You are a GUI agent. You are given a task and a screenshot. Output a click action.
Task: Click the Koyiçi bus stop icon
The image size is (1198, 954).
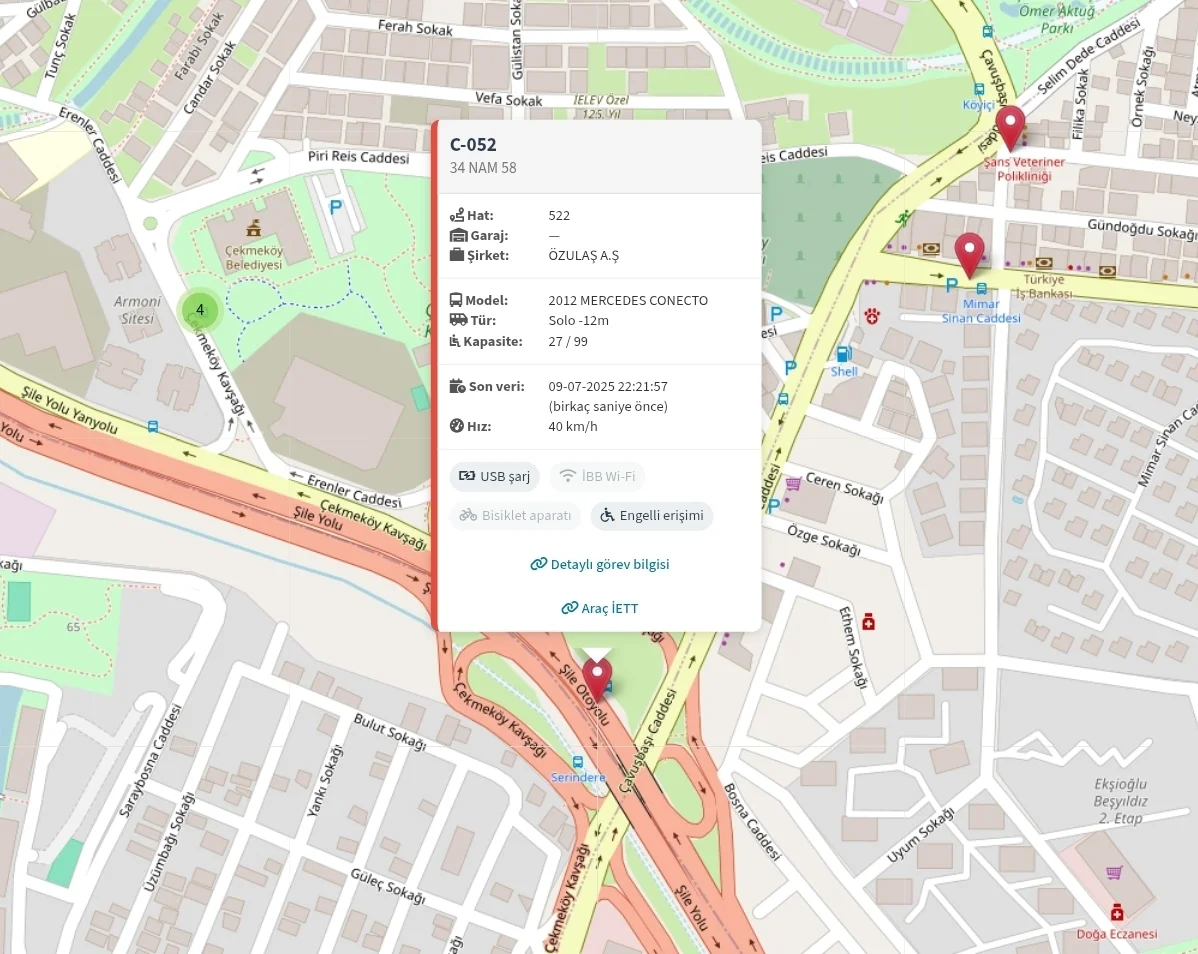coord(979,88)
